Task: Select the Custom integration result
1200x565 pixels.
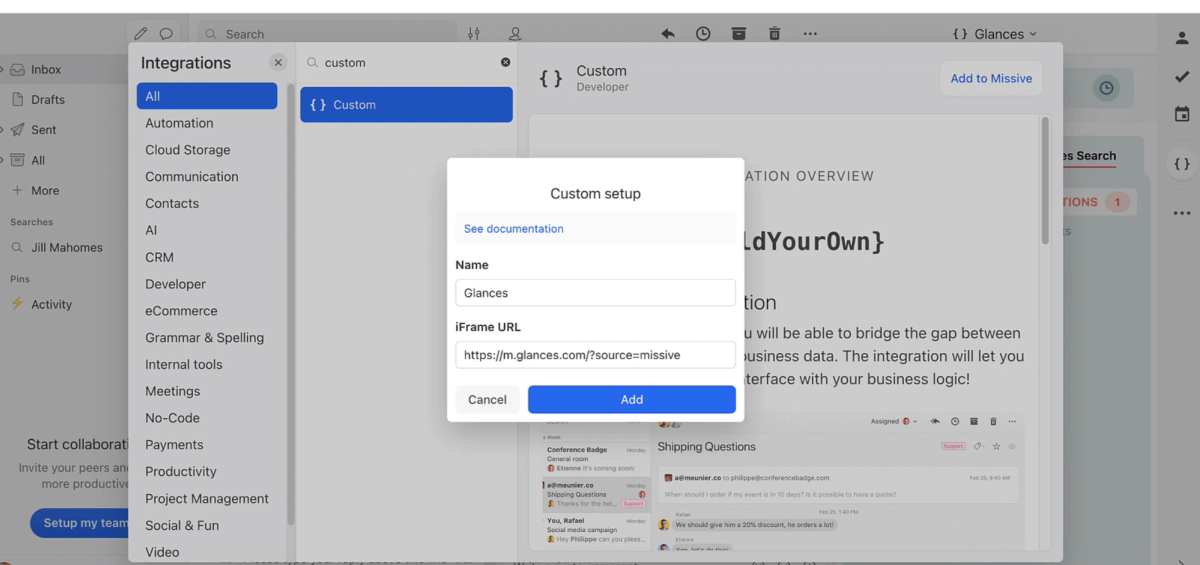Action: [406, 105]
